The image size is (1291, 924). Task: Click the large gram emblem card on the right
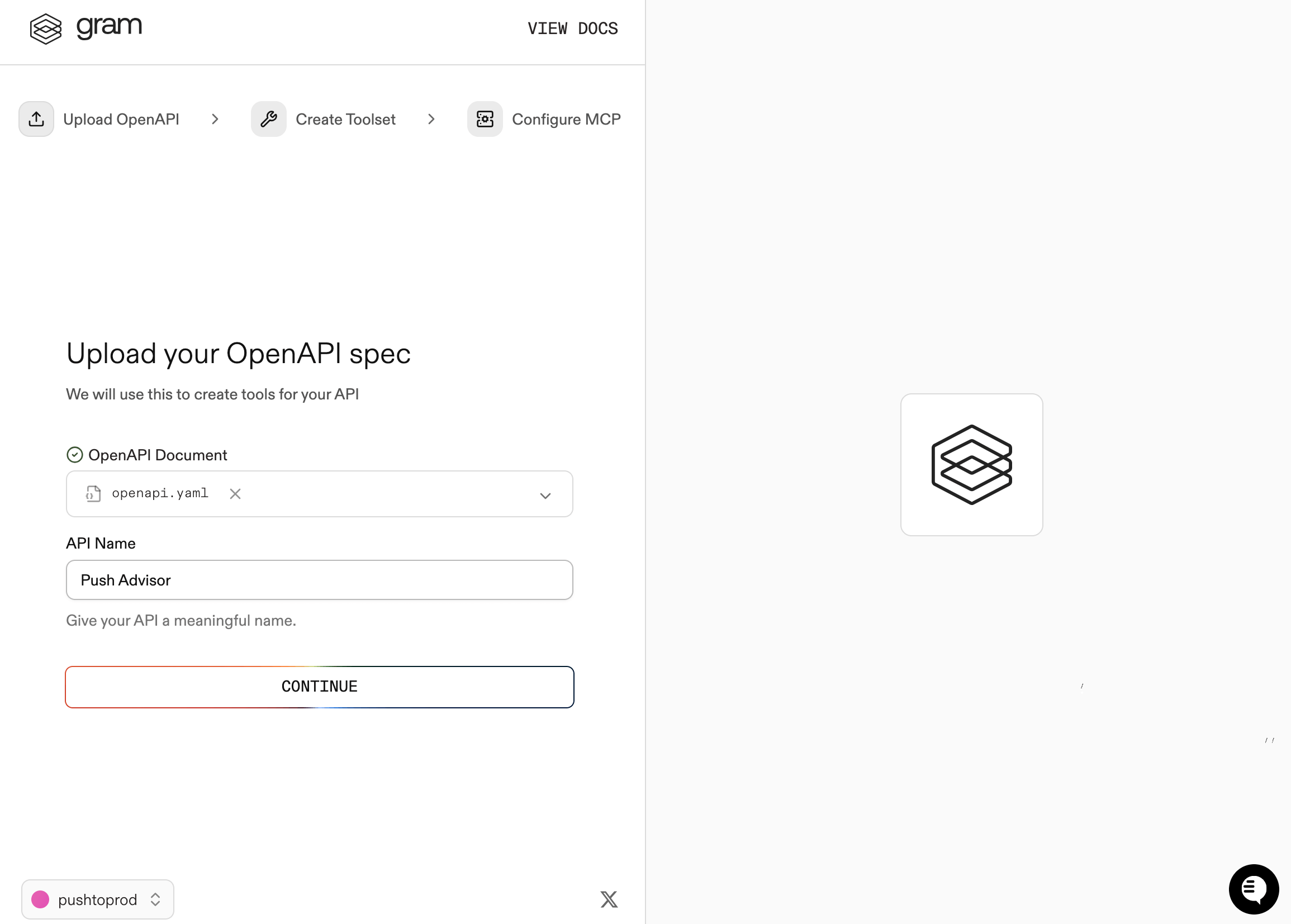pyautogui.click(x=971, y=464)
